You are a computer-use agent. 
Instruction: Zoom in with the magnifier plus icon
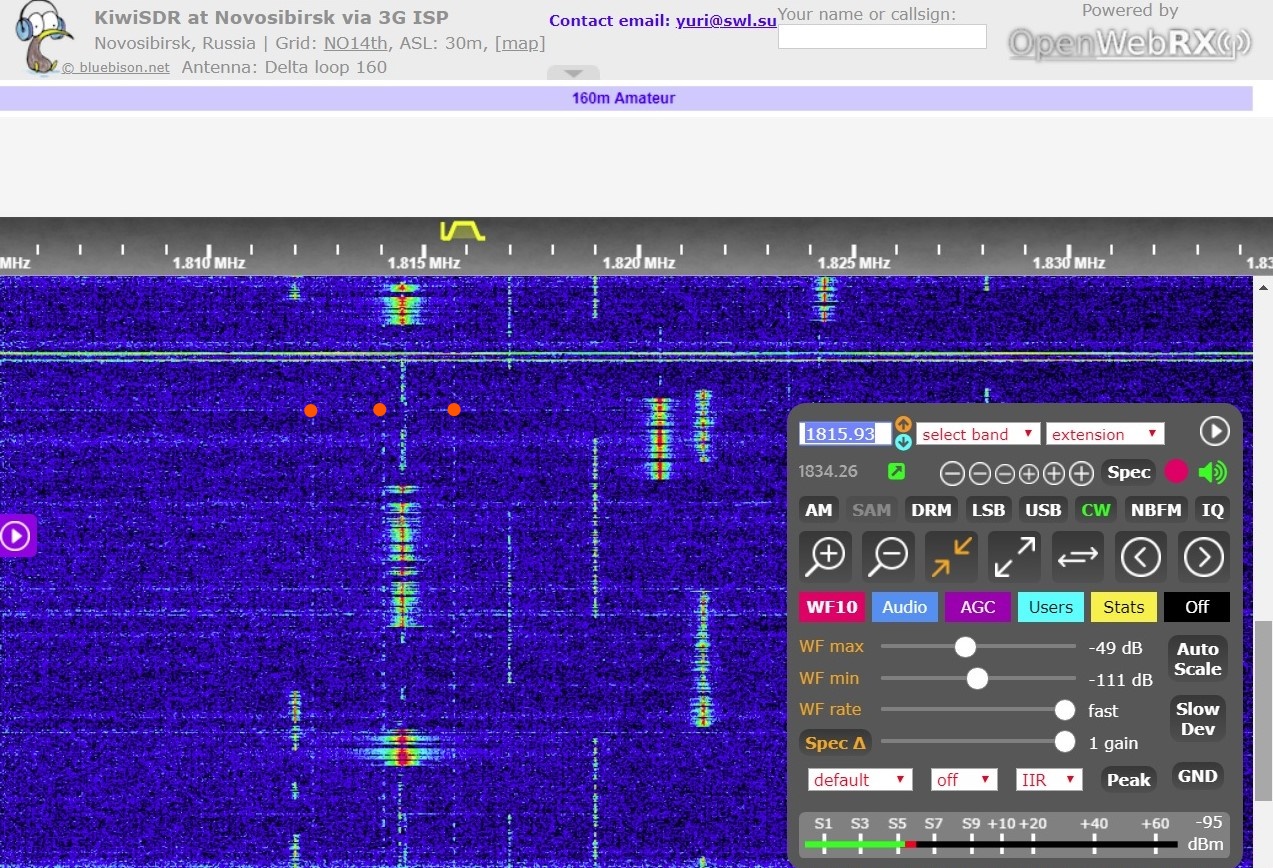826,556
